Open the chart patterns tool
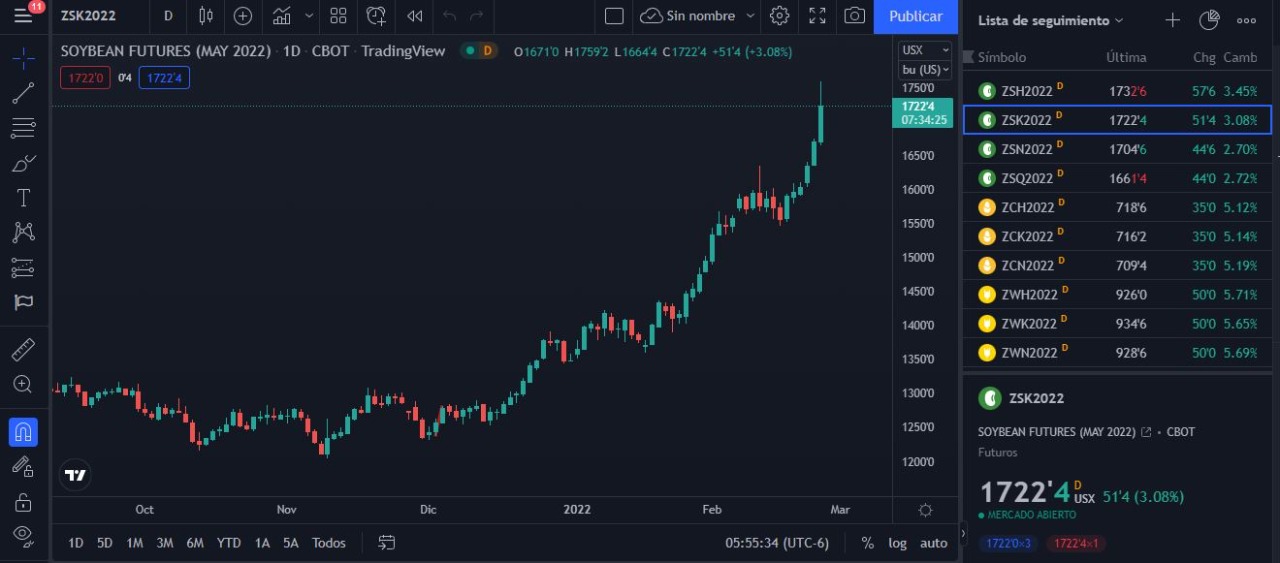 point(23,232)
